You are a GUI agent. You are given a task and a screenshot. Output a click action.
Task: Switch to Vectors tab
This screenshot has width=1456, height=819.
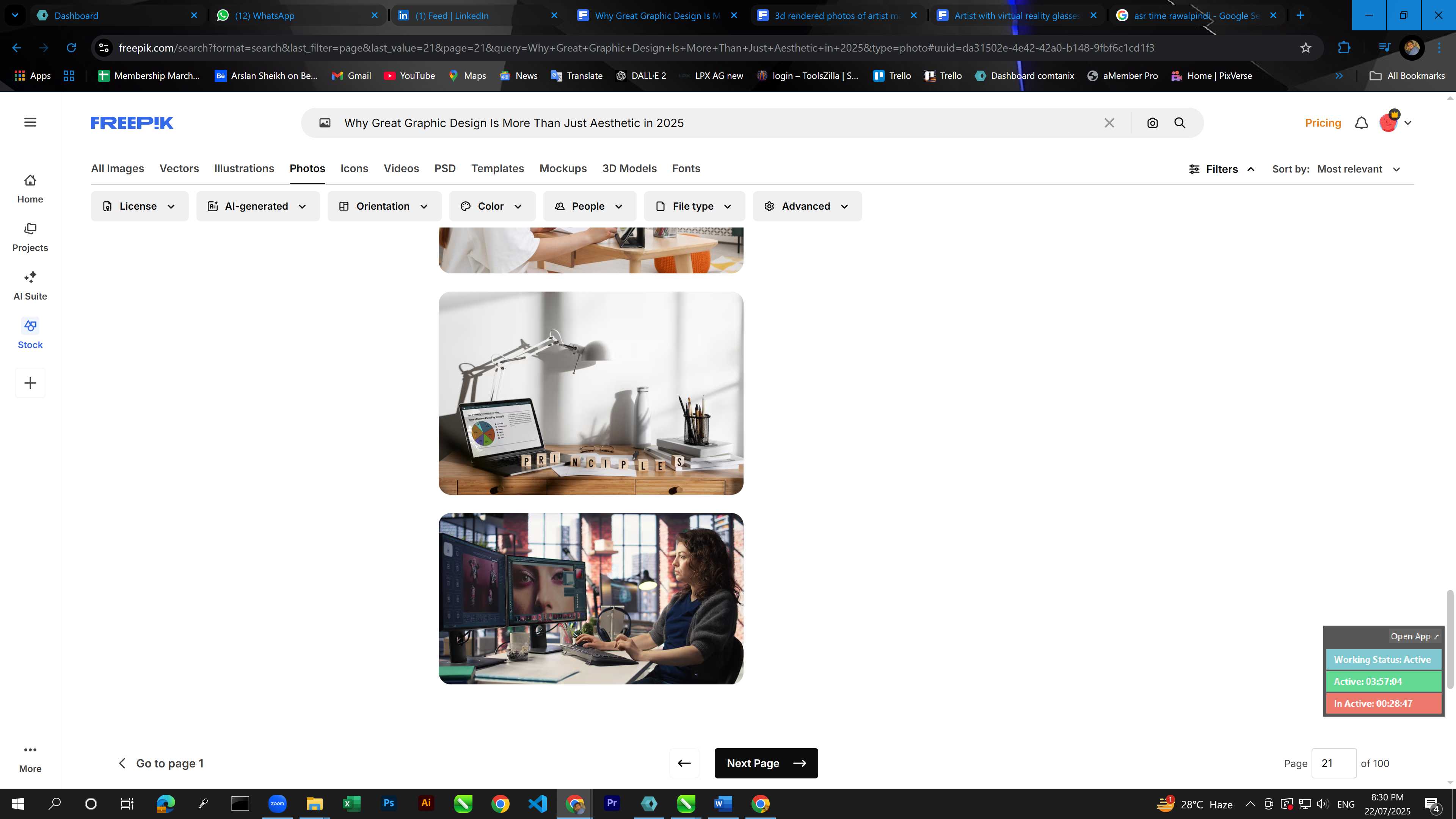coord(179,168)
